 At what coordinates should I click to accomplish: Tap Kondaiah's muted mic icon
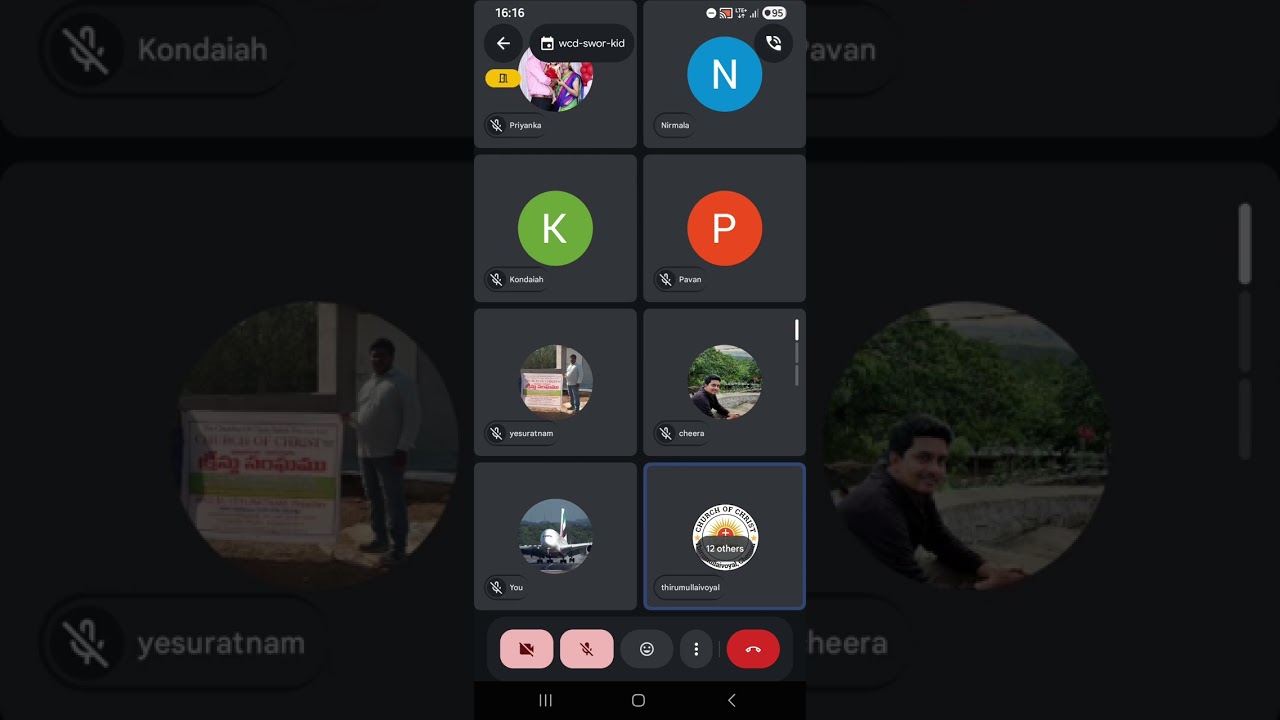coord(496,279)
